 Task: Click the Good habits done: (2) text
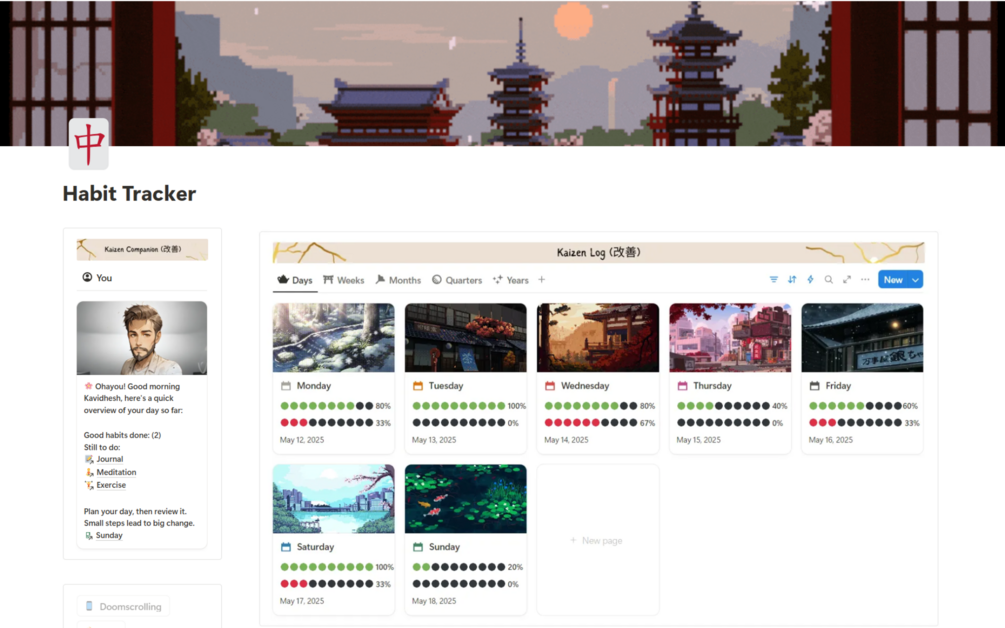coord(122,435)
